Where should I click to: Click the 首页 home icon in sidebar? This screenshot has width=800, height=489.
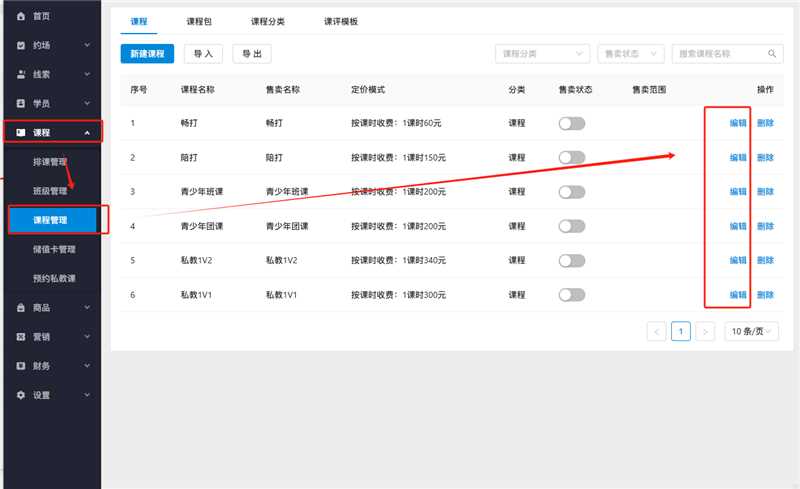click(x=21, y=16)
